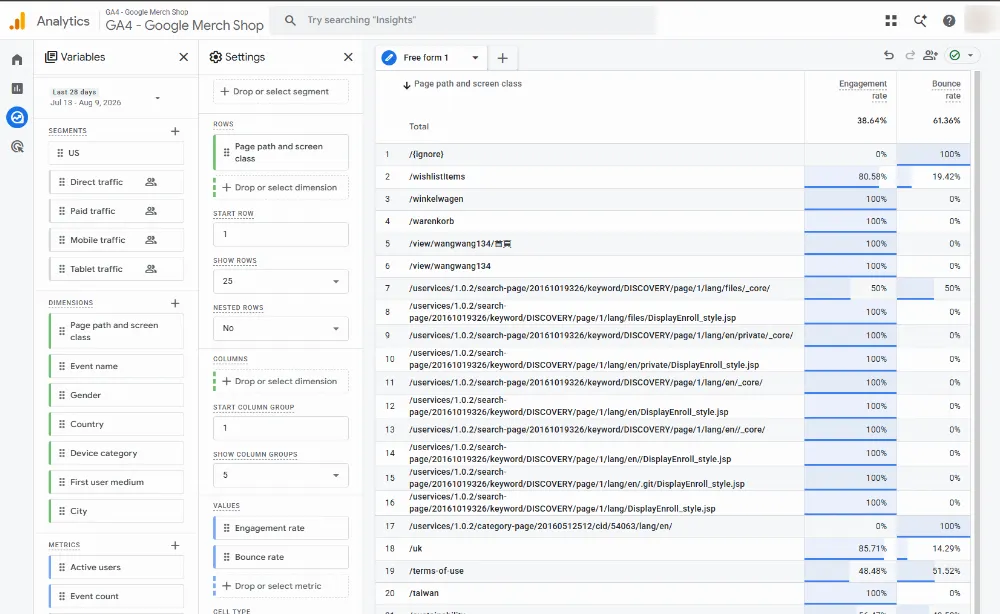
Task: Click the Page path and screen class row chip
Action: point(281,152)
